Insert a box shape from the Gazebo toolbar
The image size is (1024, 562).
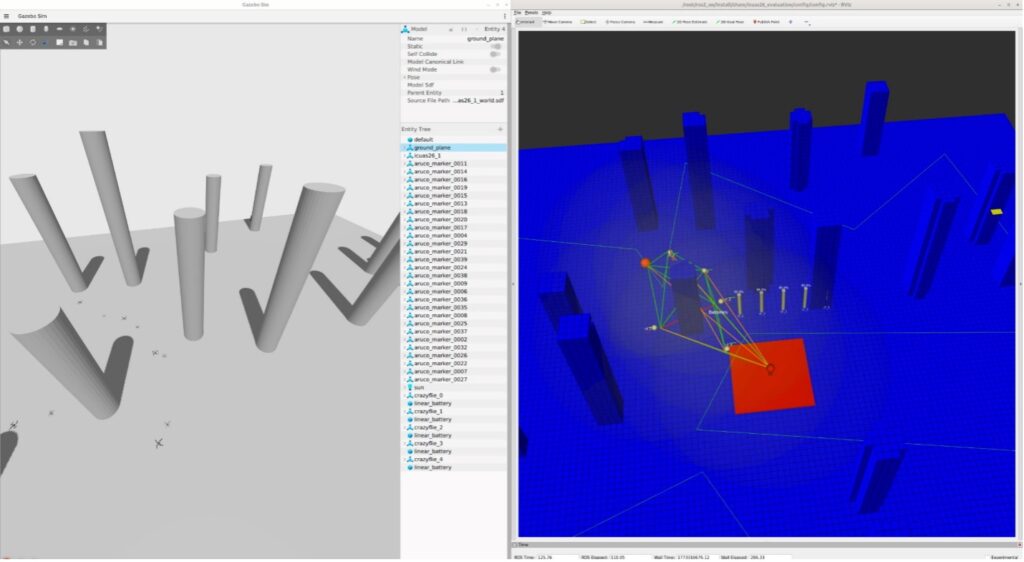click(7, 29)
